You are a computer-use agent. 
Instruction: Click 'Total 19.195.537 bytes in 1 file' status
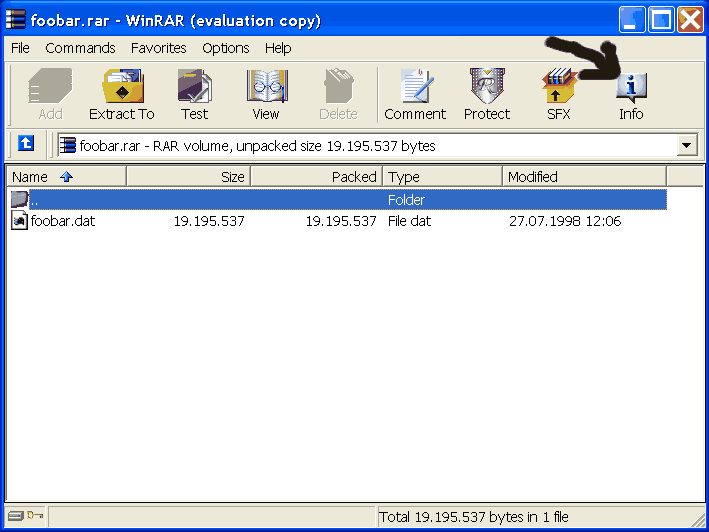473,517
